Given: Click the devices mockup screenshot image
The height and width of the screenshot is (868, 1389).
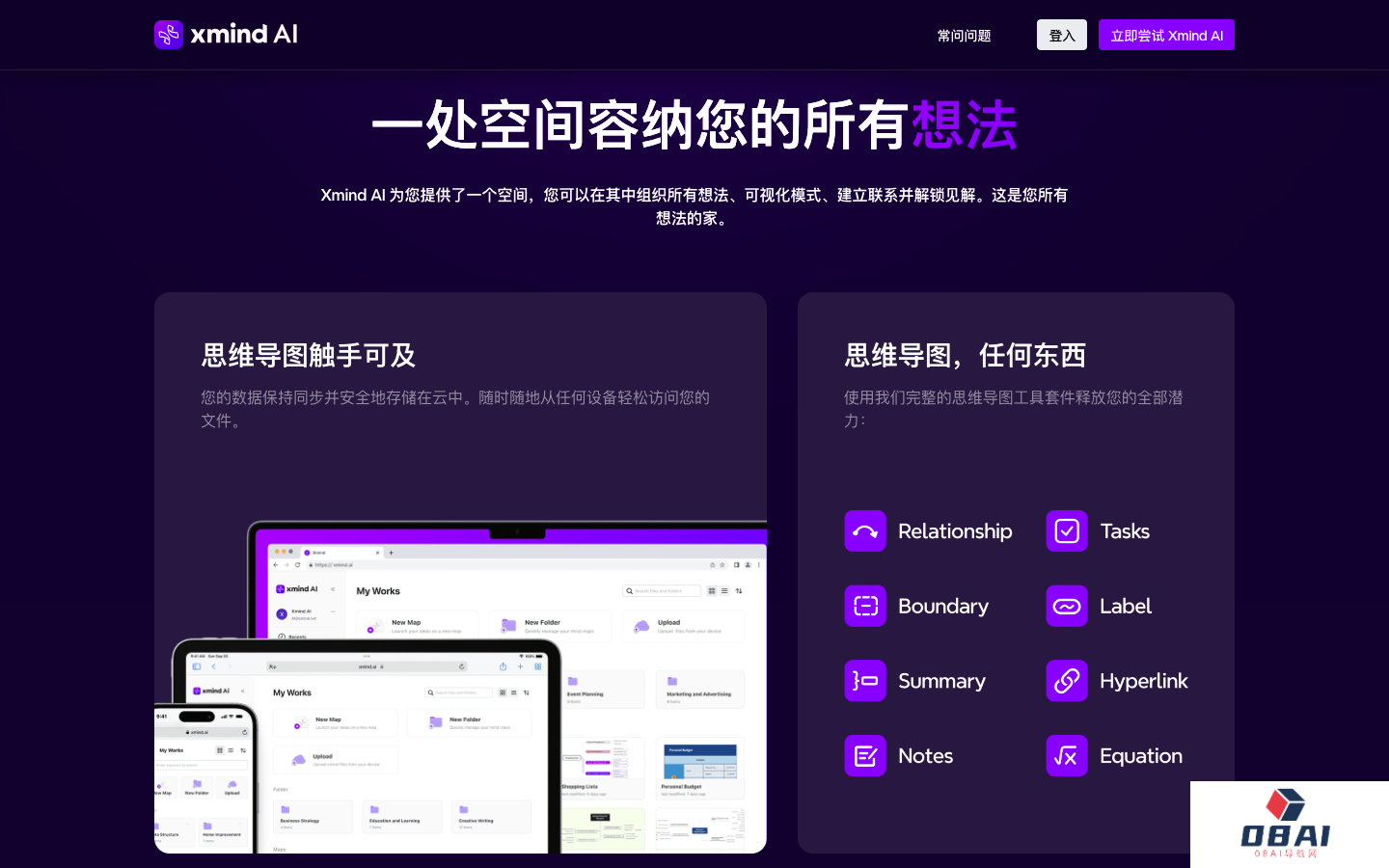Looking at the screenshot, I should pos(461,687).
